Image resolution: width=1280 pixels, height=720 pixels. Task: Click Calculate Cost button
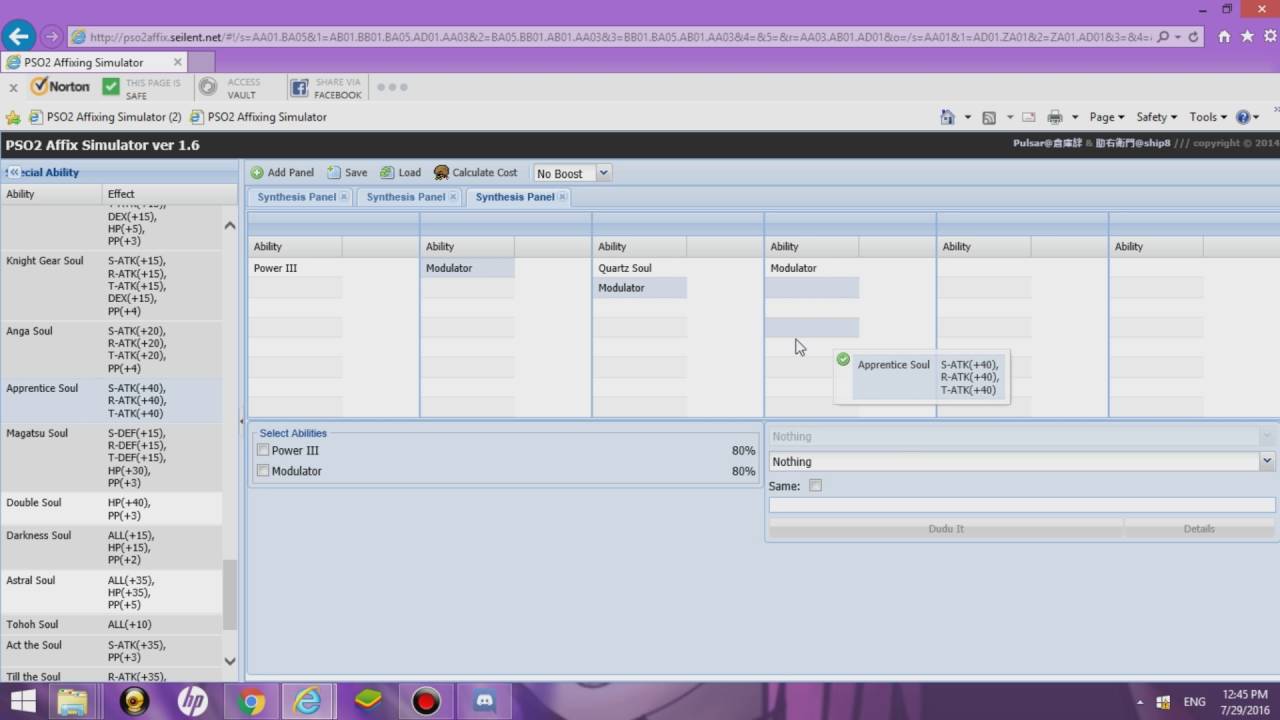pyautogui.click(x=475, y=172)
